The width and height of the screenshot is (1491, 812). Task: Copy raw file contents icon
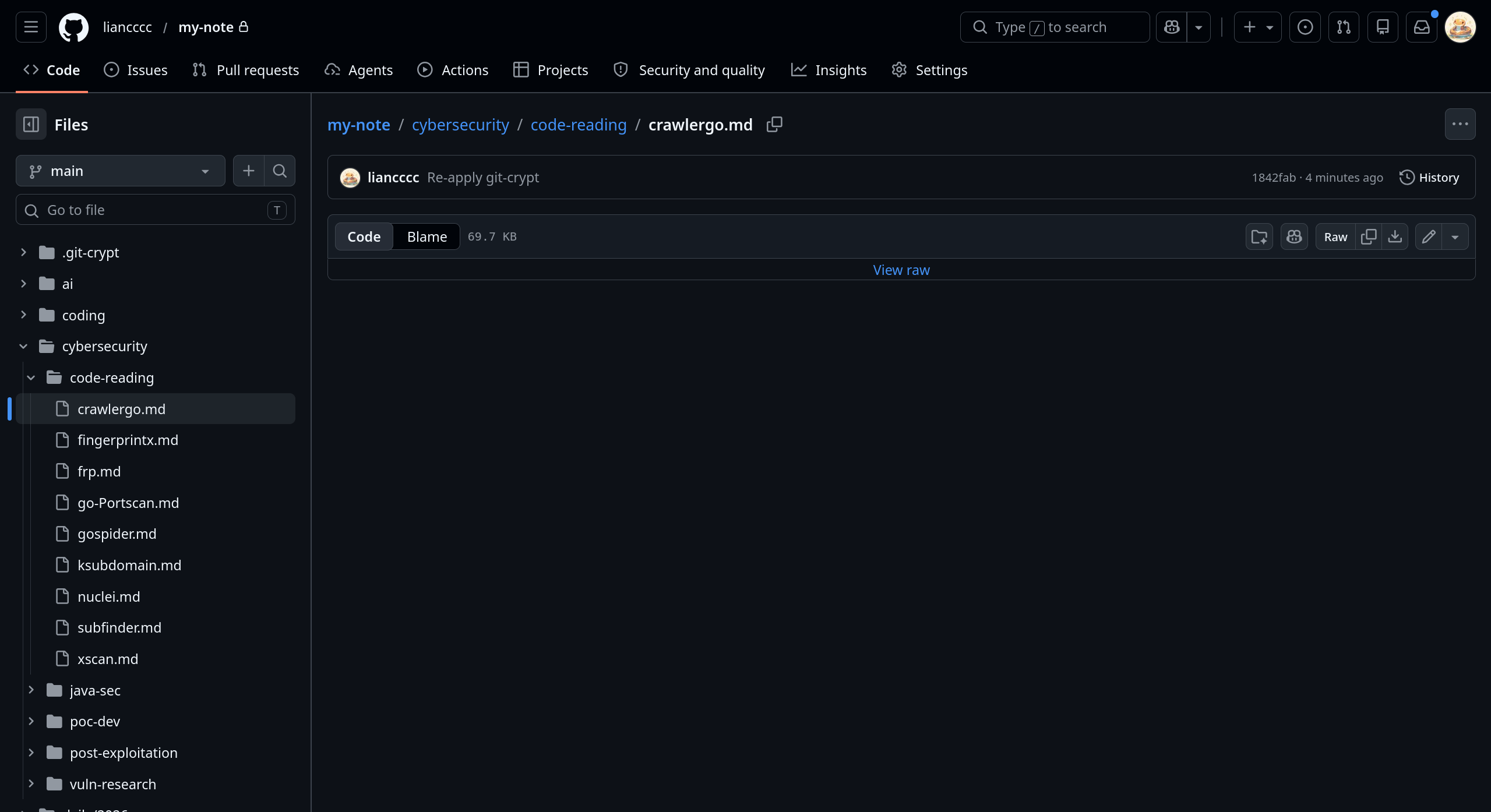tap(1369, 236)
